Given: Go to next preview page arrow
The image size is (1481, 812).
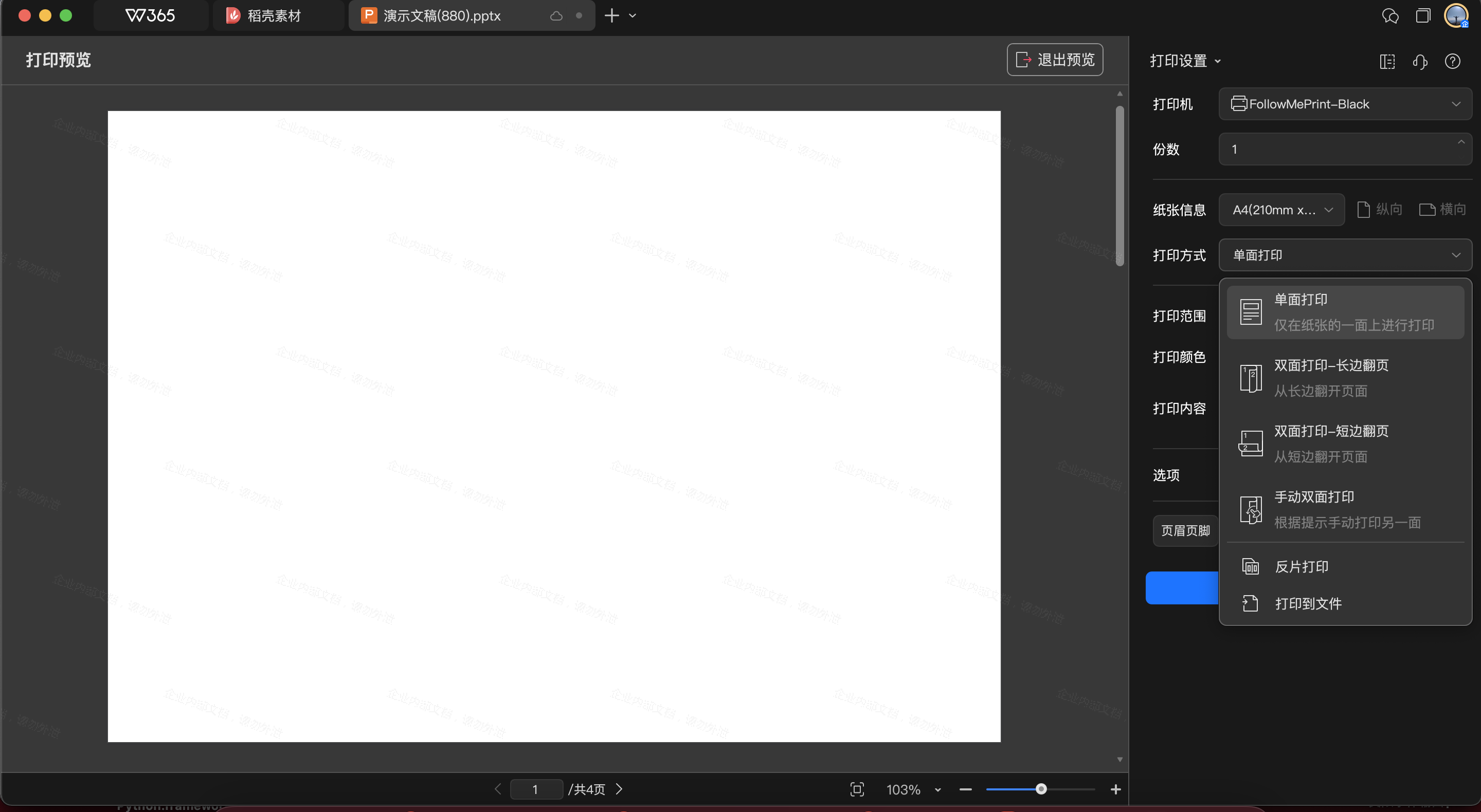Looking at the screenshot, I should pos(619,789).
